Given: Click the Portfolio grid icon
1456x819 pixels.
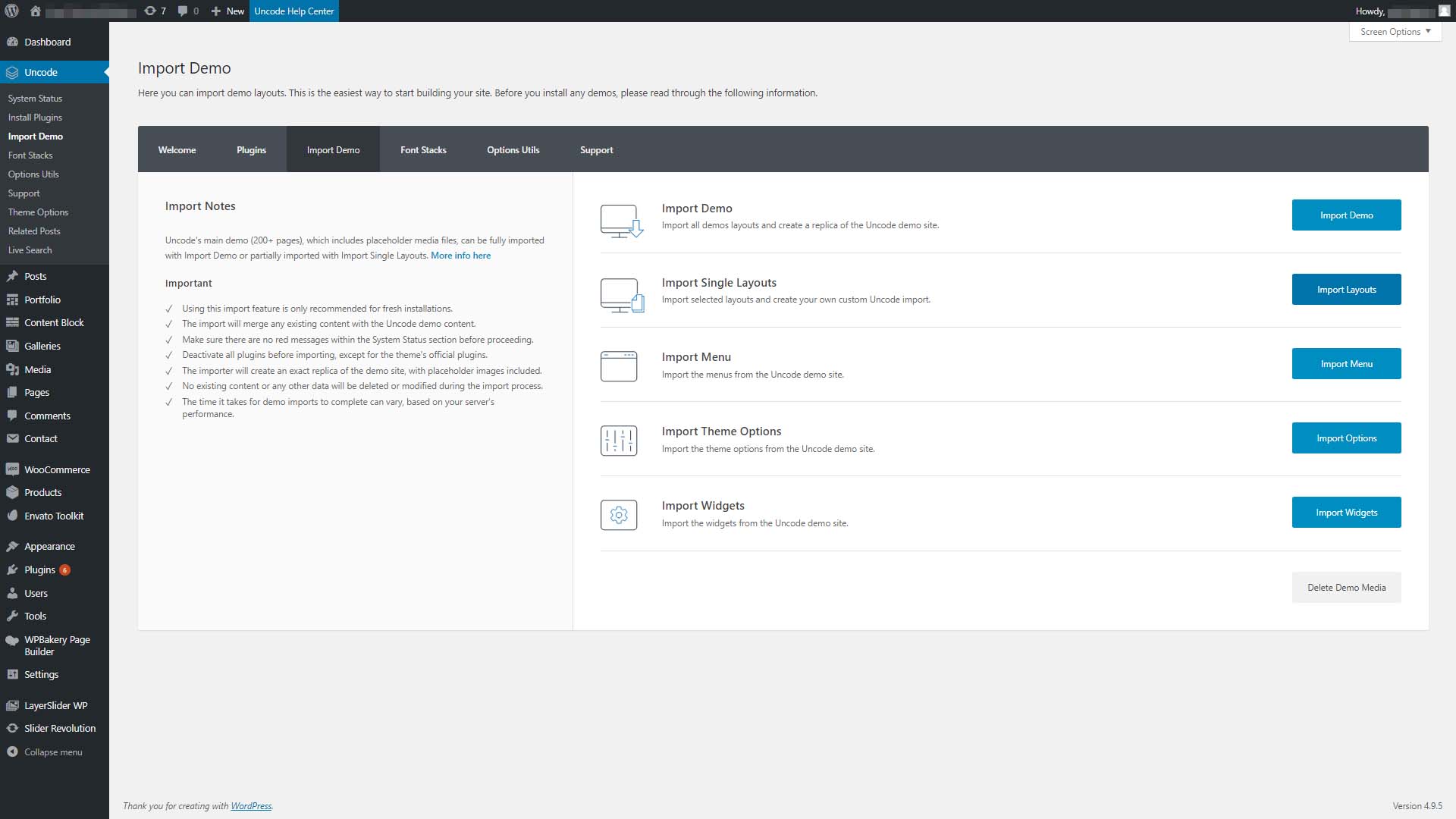Looking at the screenshot, I should 12,300.
